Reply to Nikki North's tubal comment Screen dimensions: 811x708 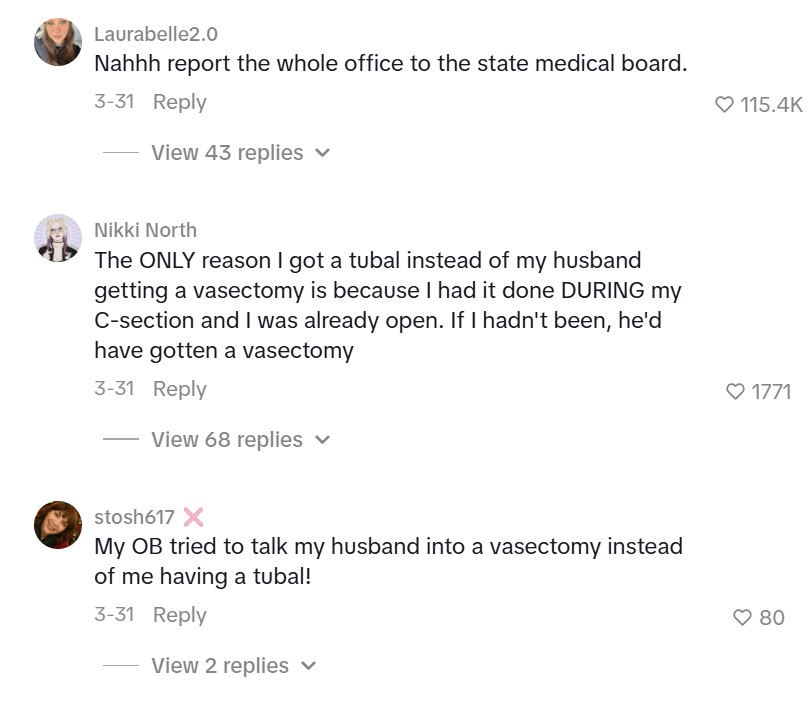180,389
